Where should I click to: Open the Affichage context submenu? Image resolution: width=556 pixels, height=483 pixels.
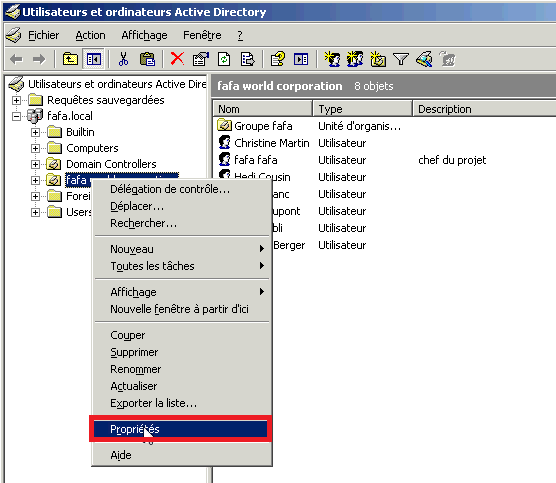182,292
